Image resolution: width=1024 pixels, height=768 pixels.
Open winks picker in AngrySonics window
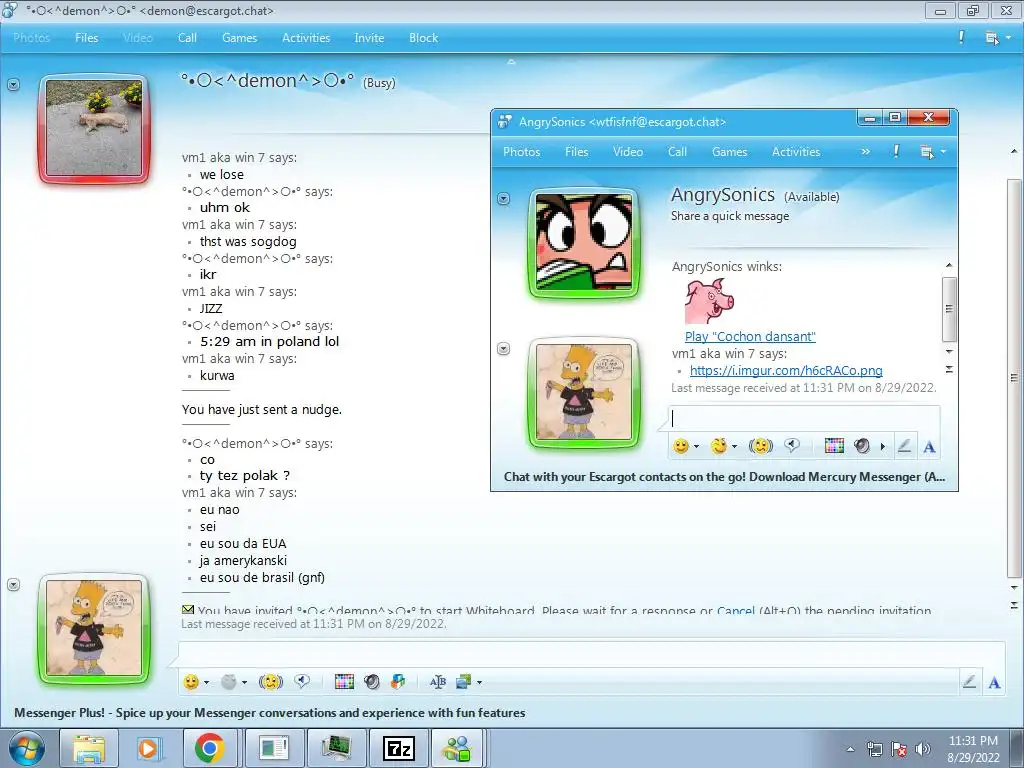click(718, 446)
